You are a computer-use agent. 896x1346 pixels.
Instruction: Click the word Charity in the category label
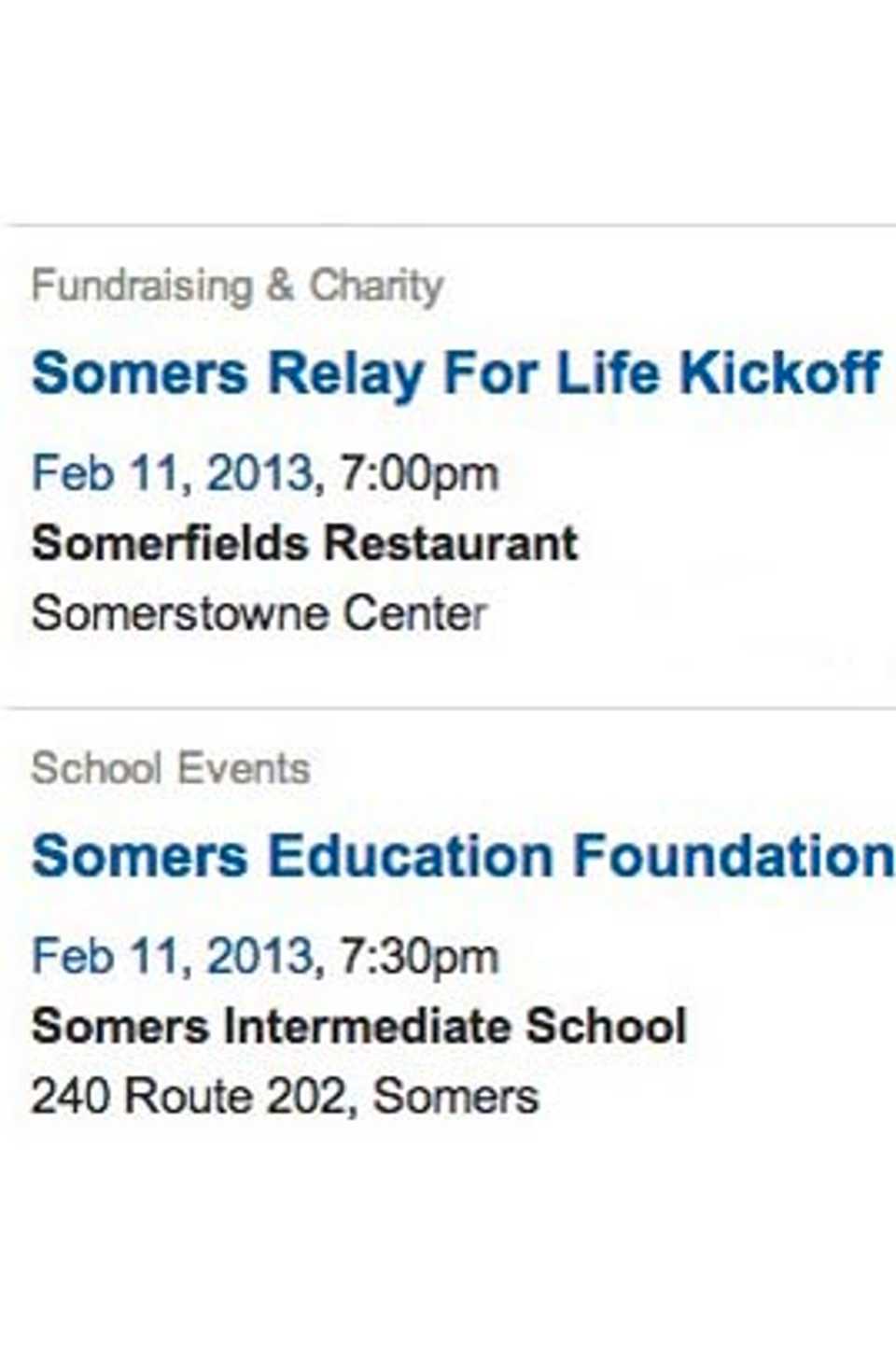[377, 287]
